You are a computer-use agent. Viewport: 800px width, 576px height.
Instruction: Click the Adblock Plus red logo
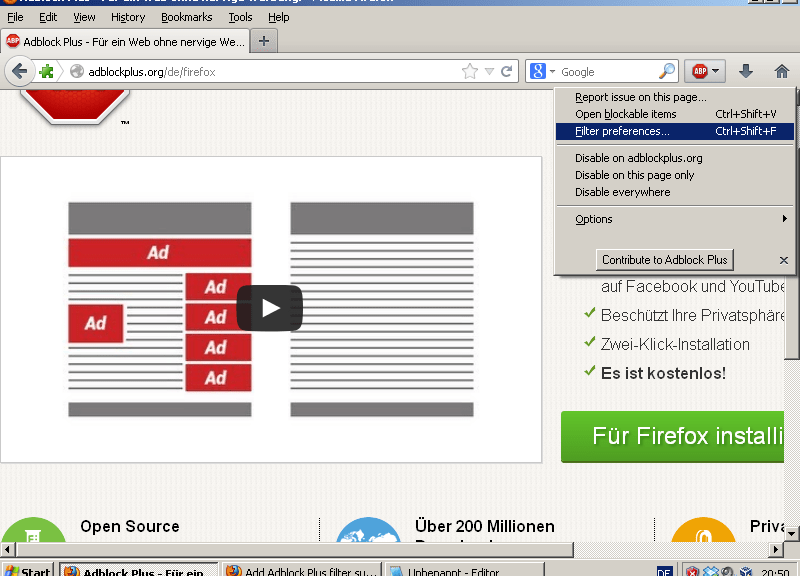click(76, 107)
